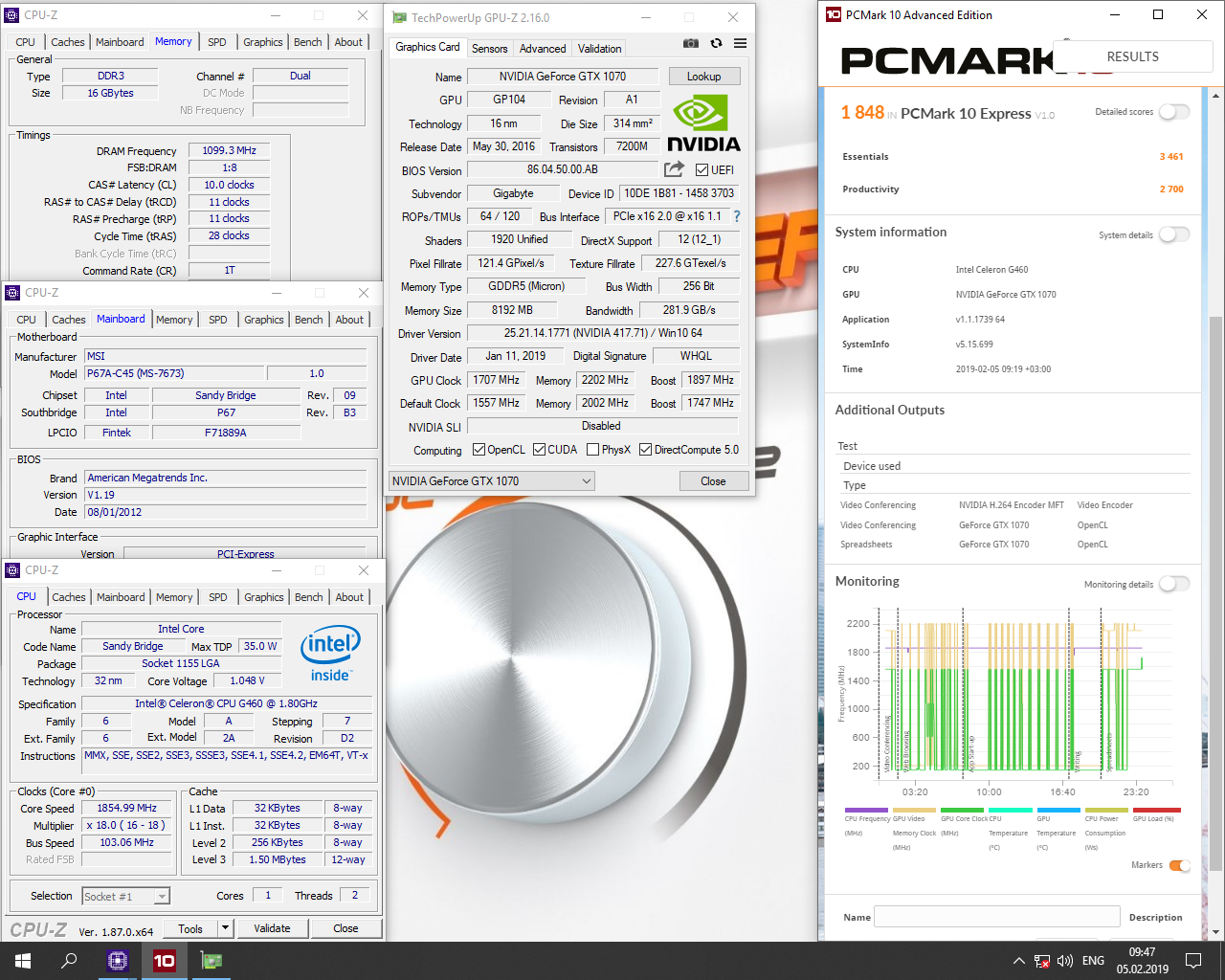Open SPD tab in Memory CPU-Z window
Image resolution: width=1225 pixels, height=980 pixels.
(217, 42)
